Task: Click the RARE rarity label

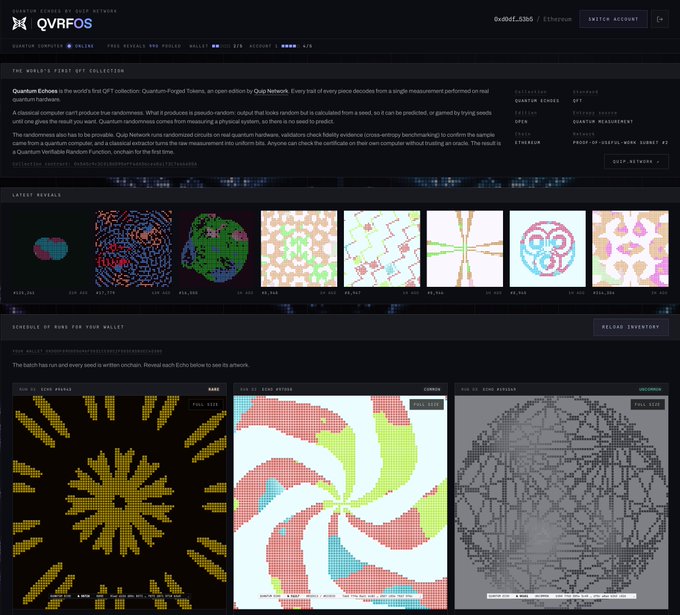Action: pos(214,389)
